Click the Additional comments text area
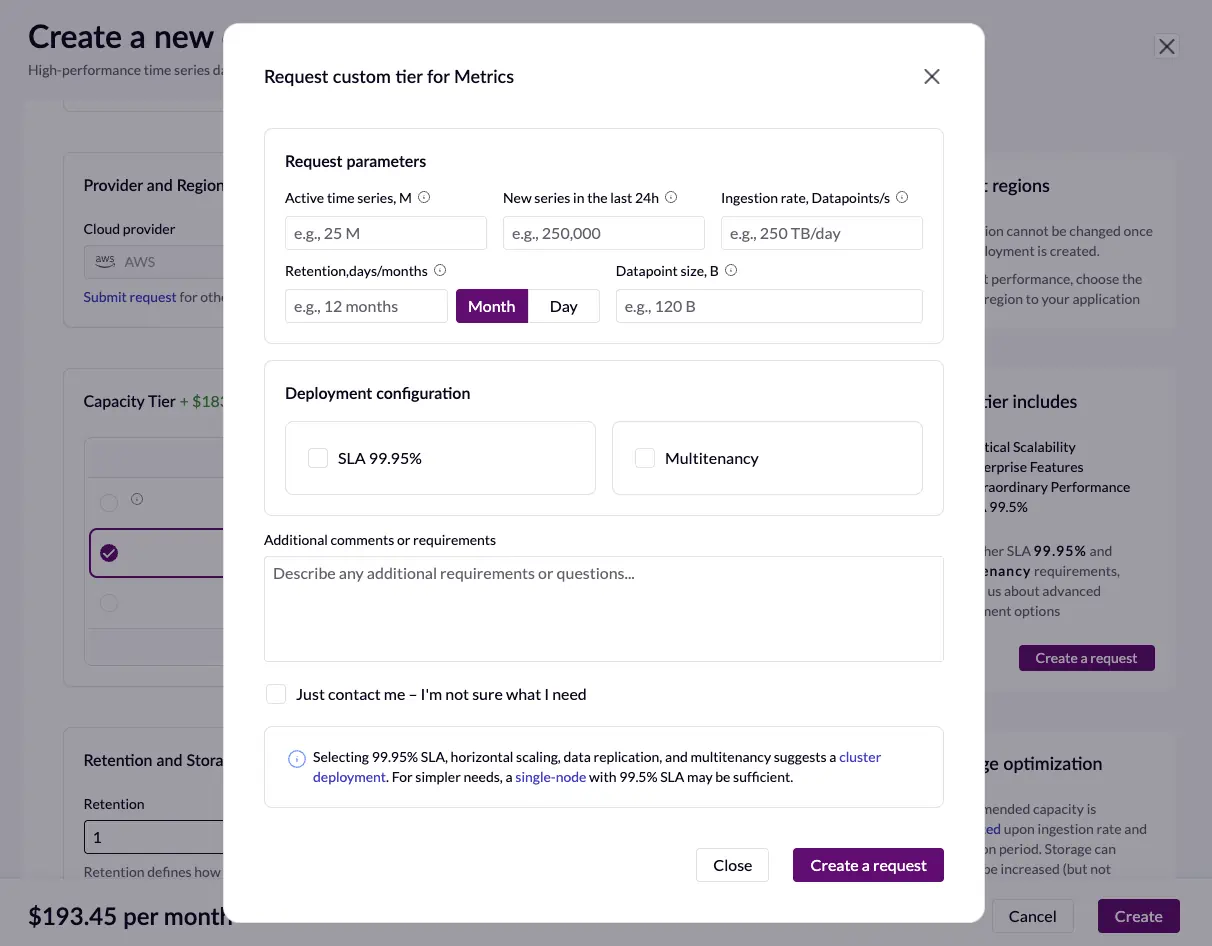 (603, 609)
